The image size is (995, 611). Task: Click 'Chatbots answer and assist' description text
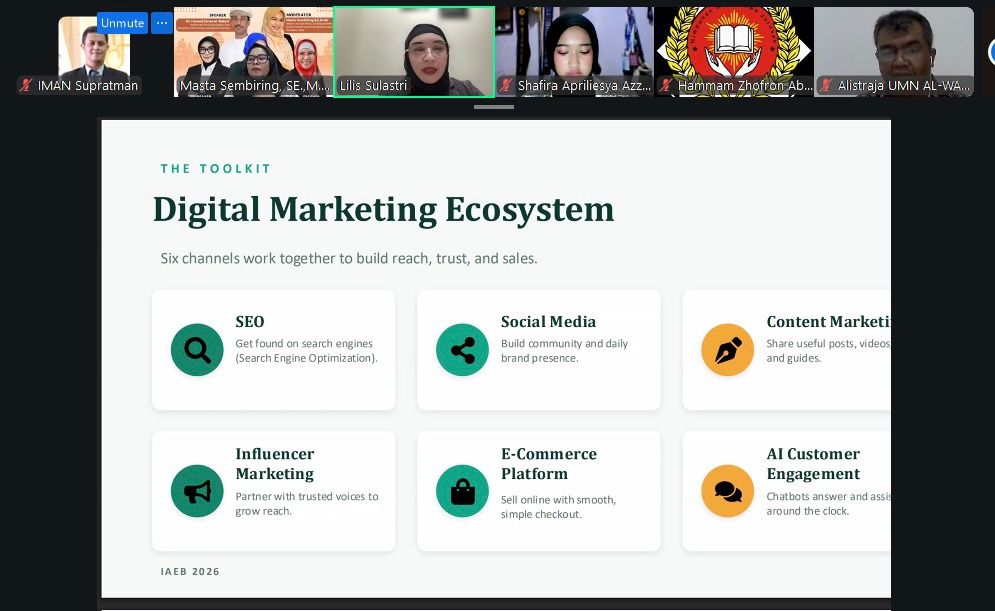coord(828,504)
